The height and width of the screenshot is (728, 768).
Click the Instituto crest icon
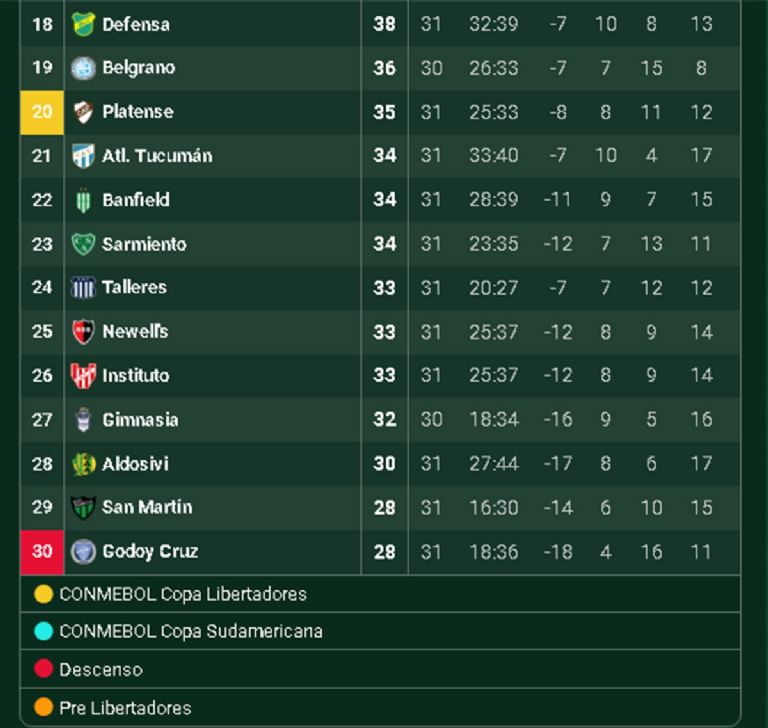pyautogui.click(x=84, y=375)
